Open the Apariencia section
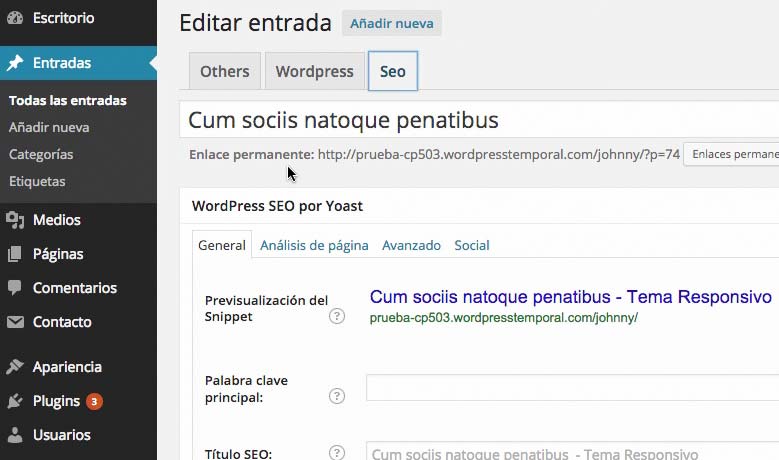Viewport: 779px width, 460px height. [x=67, y=367]
